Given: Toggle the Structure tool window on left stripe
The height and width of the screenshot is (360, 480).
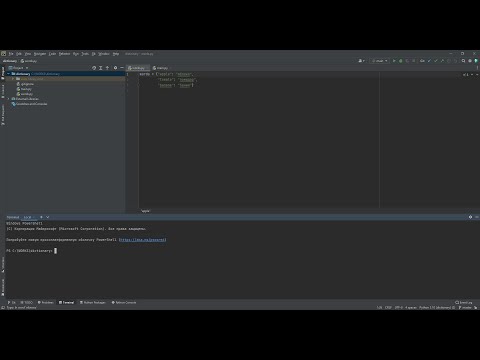Looking at the screenshot, I should 3,264.
